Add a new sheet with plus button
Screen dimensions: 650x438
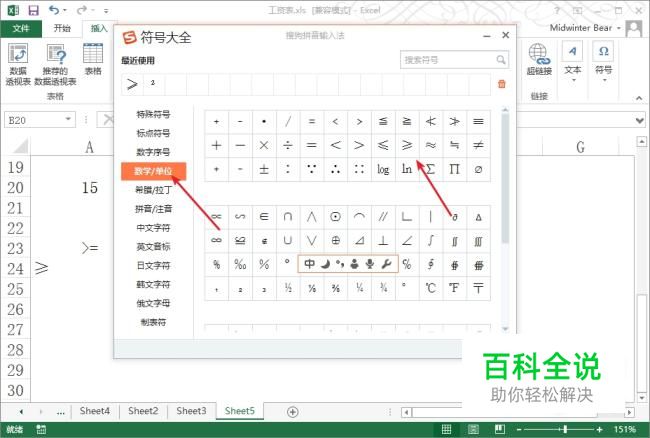(293, 412)
